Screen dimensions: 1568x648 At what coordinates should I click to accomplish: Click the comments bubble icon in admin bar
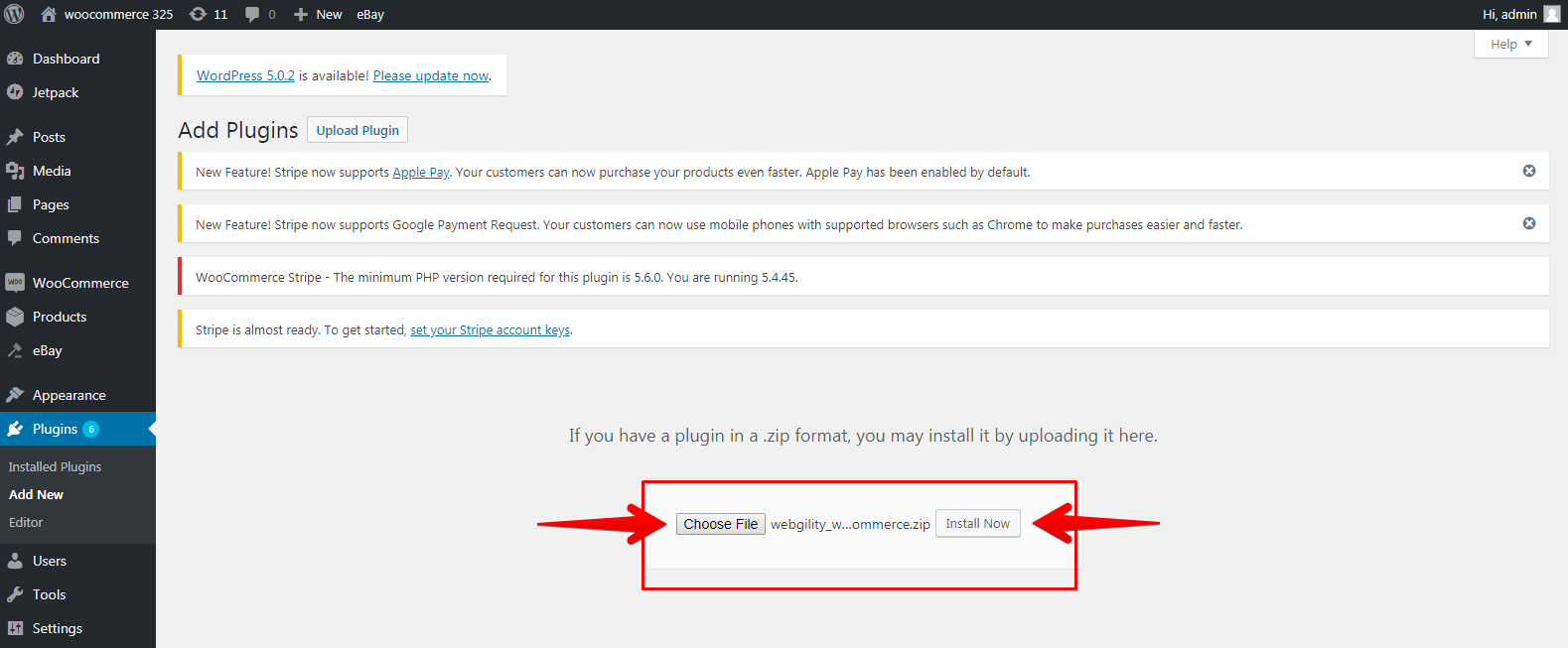coord(252,14)
